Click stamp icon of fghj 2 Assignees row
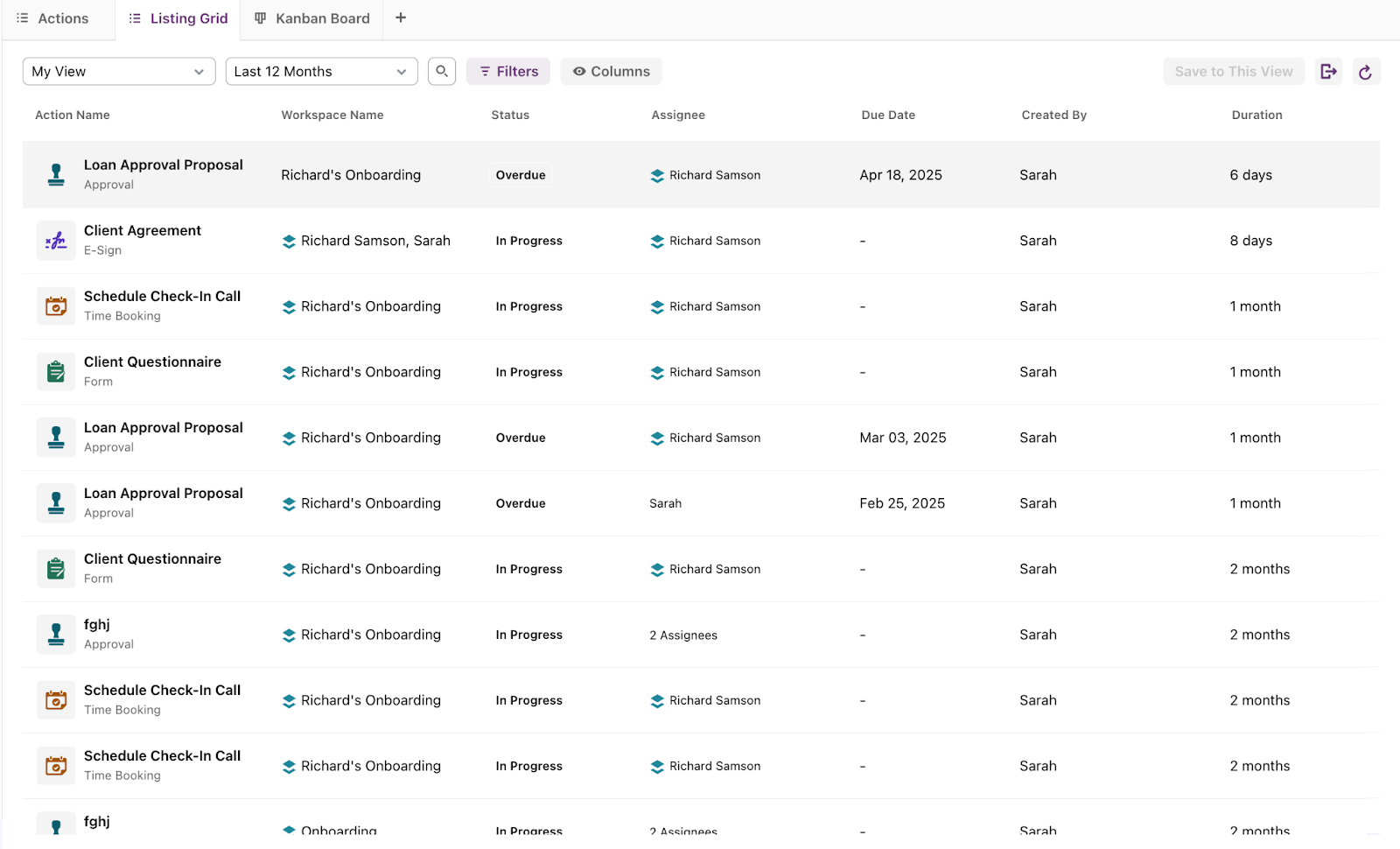This screenshot has width=1400, height=849. 56,634
